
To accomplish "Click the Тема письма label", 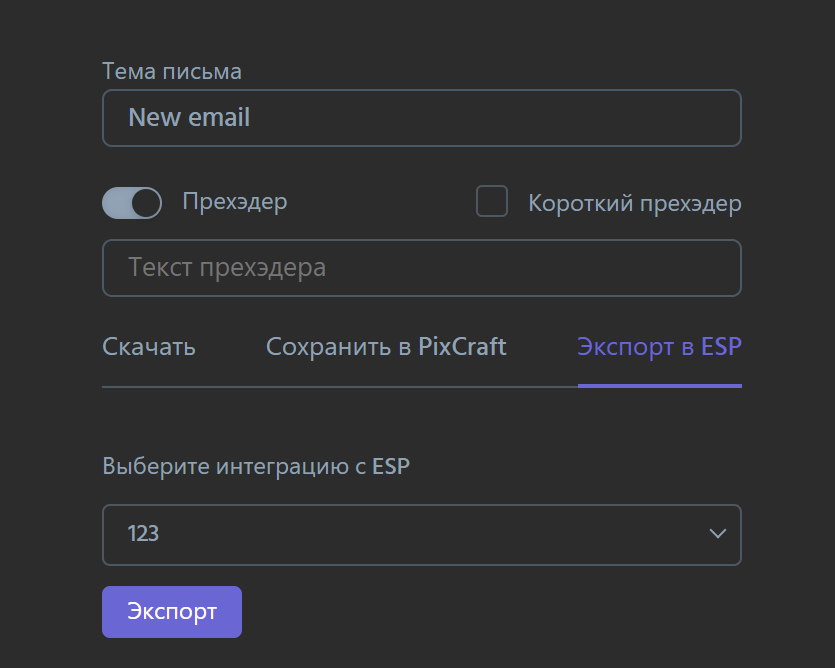I will click(172, 71).
